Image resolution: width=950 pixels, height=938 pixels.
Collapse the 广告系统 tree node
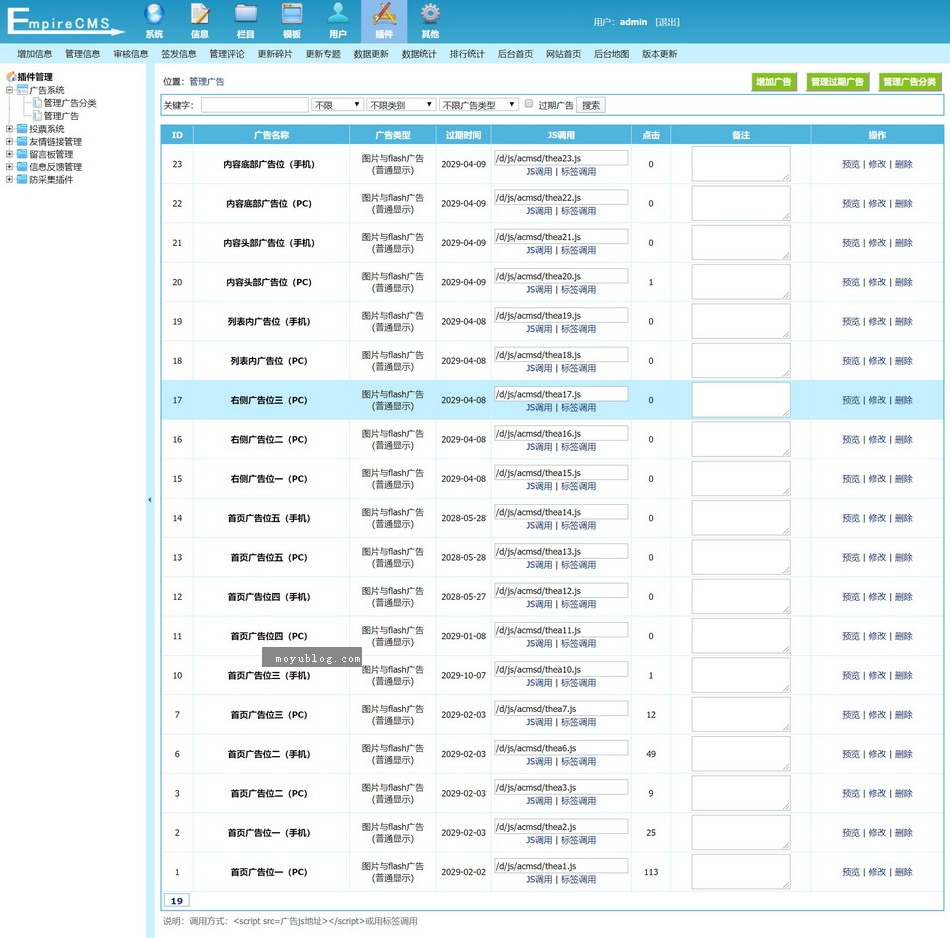[x=9, y=90]
